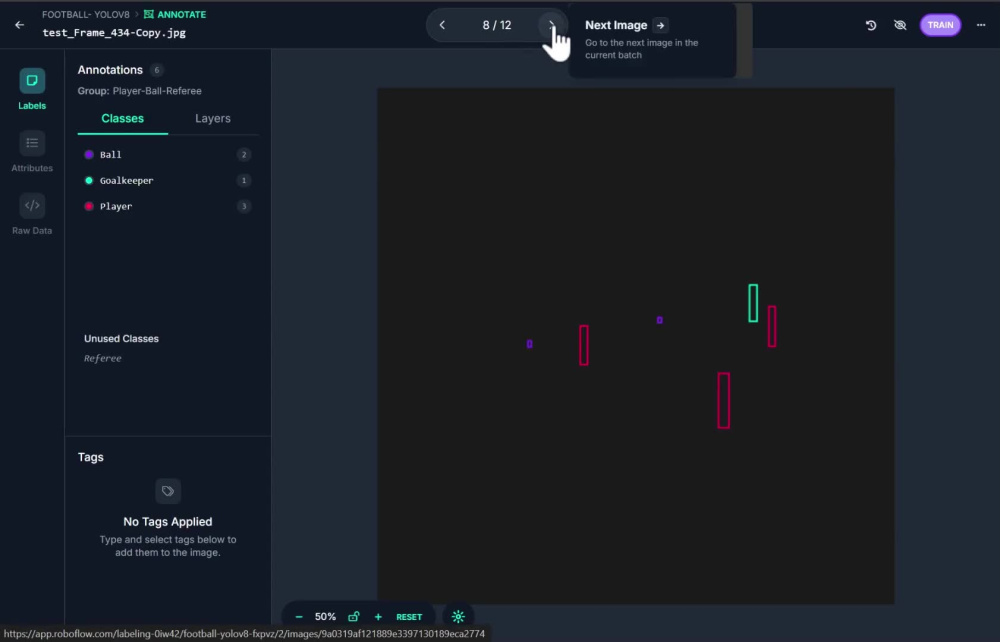Click the ANNOTATE breadcrumb label
Screen dimensions: 1000x642
(175, 14)
